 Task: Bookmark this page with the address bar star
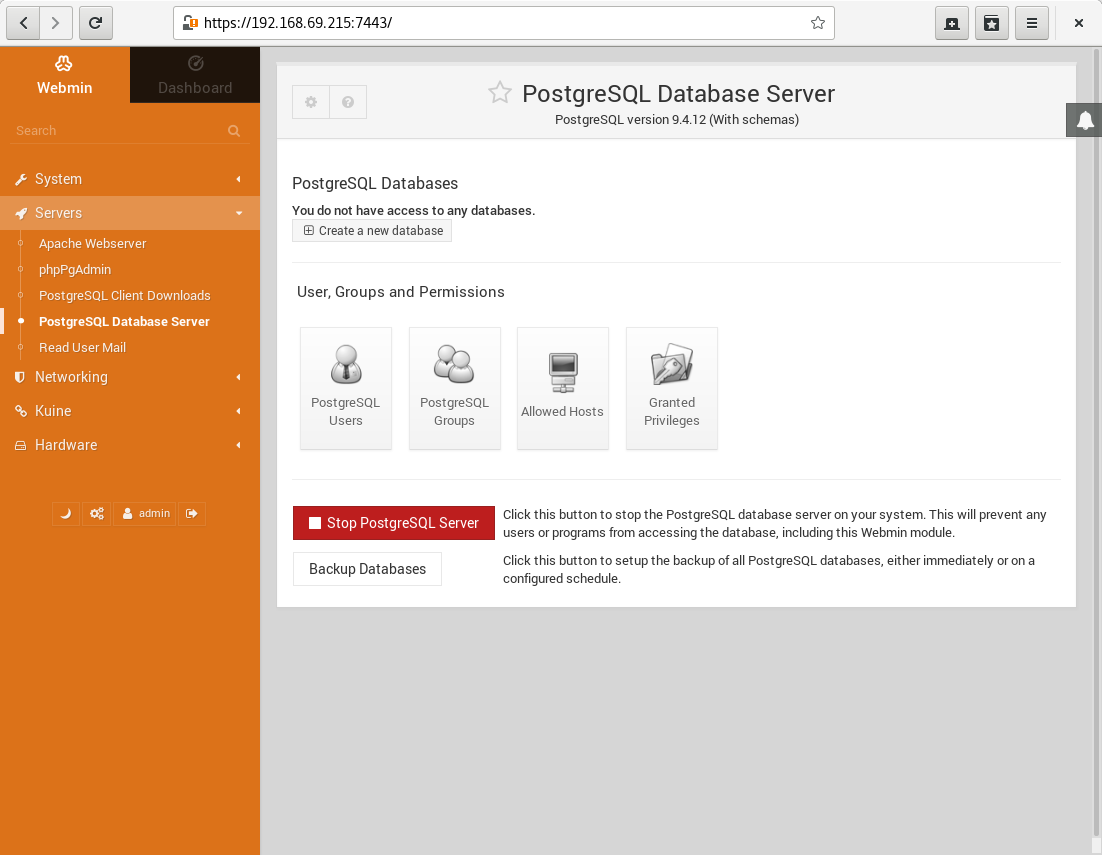click(x=817, y=23)
